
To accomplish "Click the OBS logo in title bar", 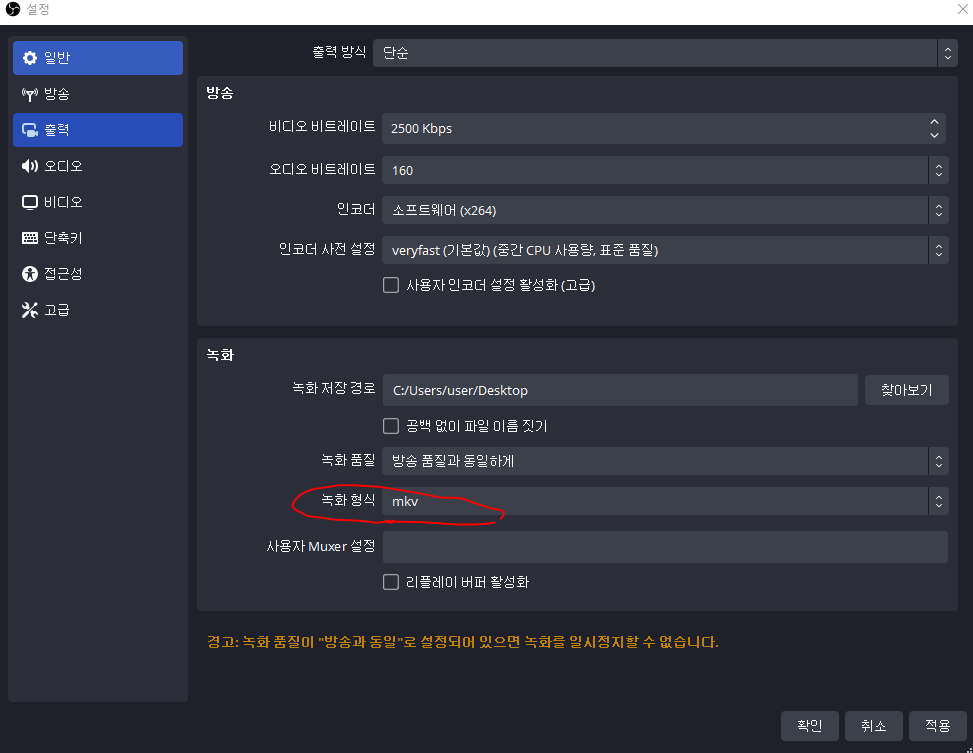I will coord(13,9).
